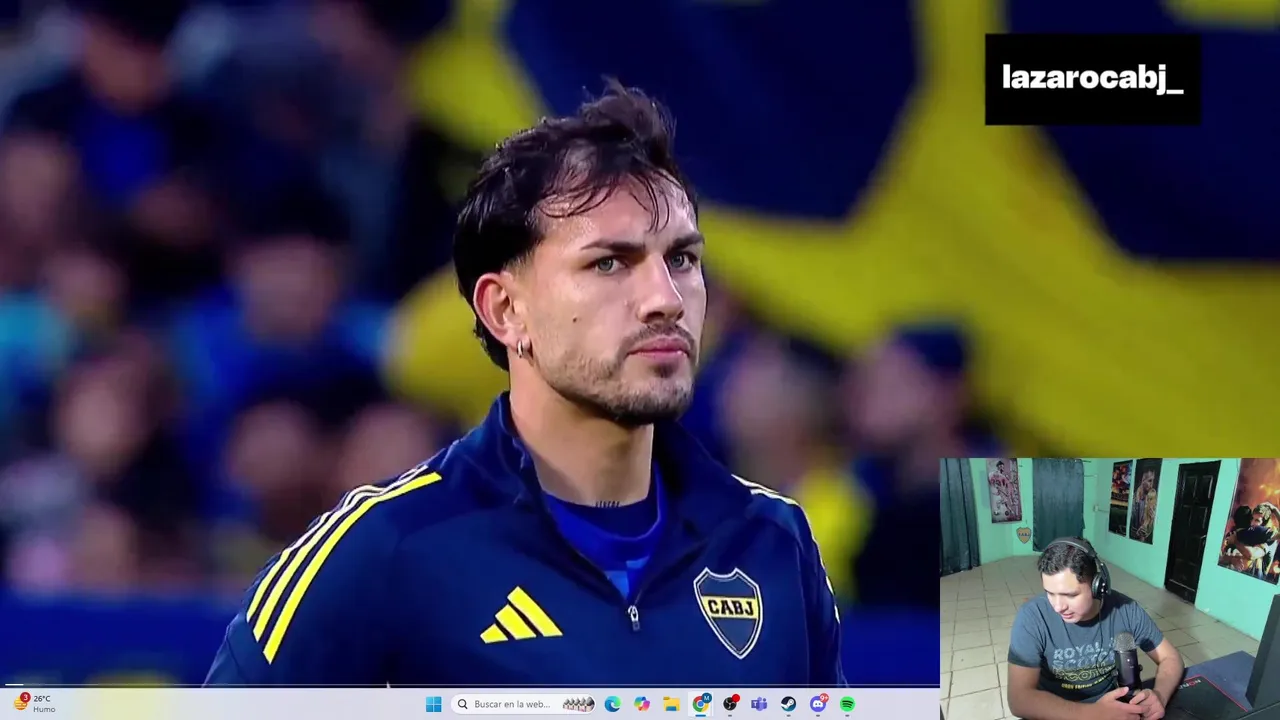Open the Windows Start menu

pyautogui.click(x=433, y=704)
